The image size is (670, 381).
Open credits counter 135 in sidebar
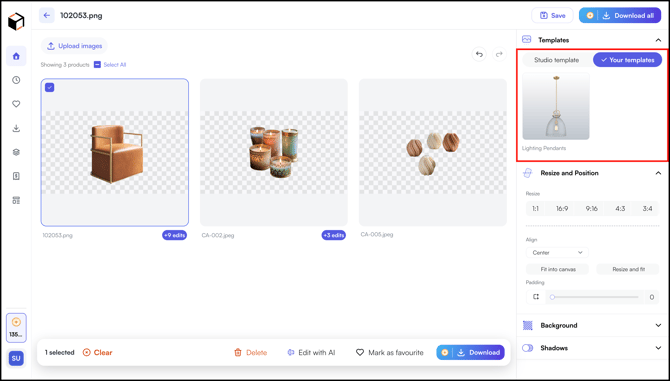16,328
